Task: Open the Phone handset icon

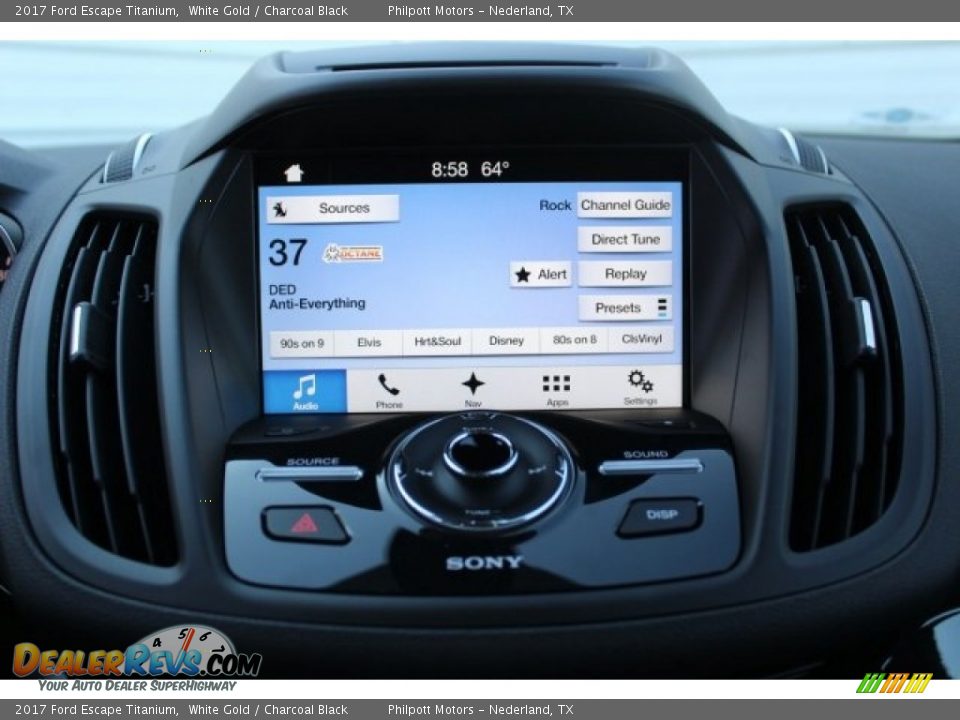Action: (x=389, y=390)
